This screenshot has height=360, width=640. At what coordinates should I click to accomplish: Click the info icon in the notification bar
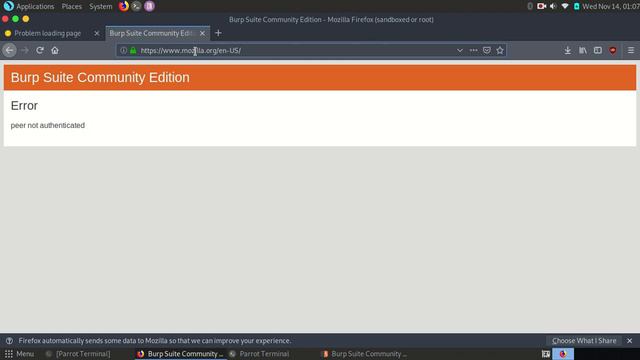tap(9, 340)
